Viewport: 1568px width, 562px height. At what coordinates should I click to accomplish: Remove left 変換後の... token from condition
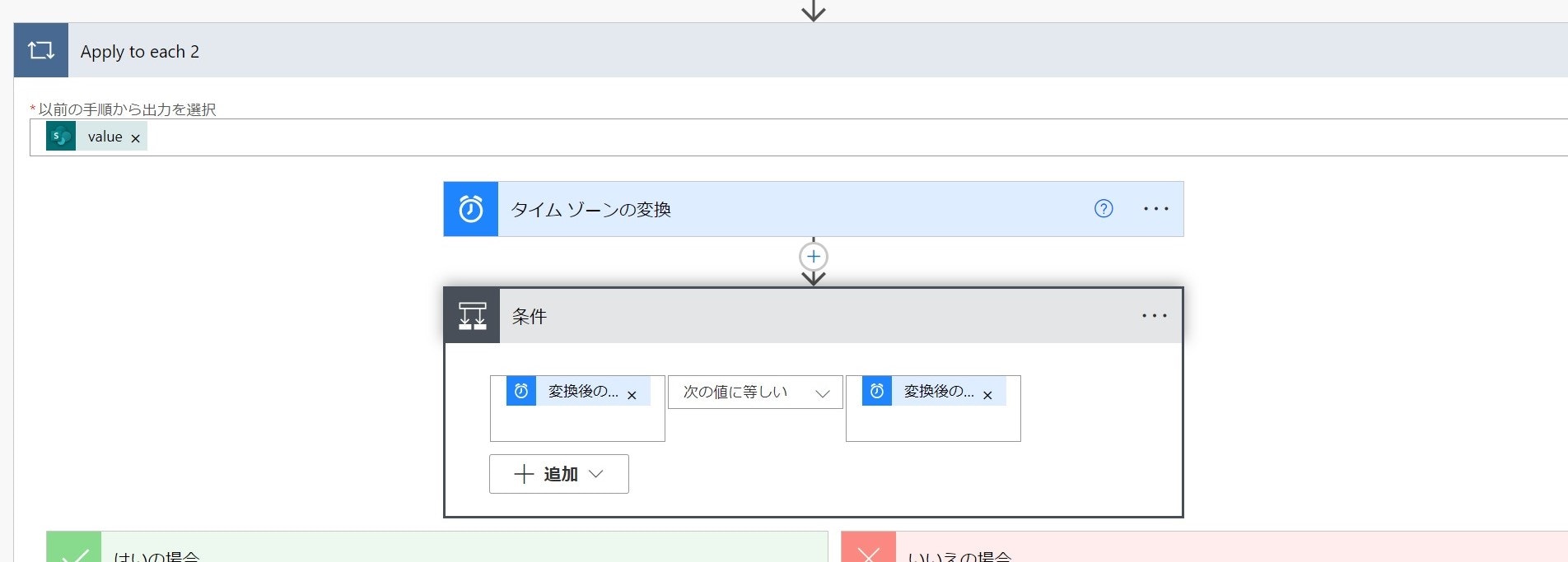tap(632, 395)
